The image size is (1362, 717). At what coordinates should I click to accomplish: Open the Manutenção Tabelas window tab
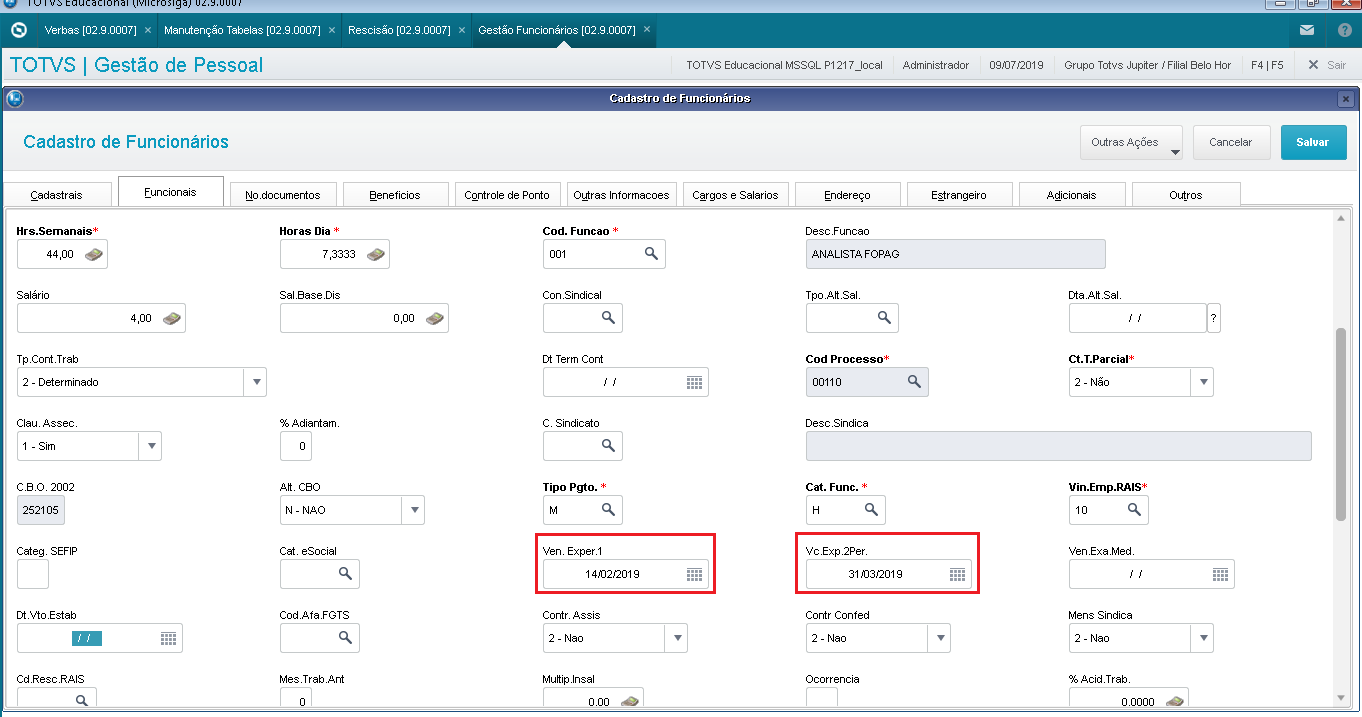coord(242,30)
